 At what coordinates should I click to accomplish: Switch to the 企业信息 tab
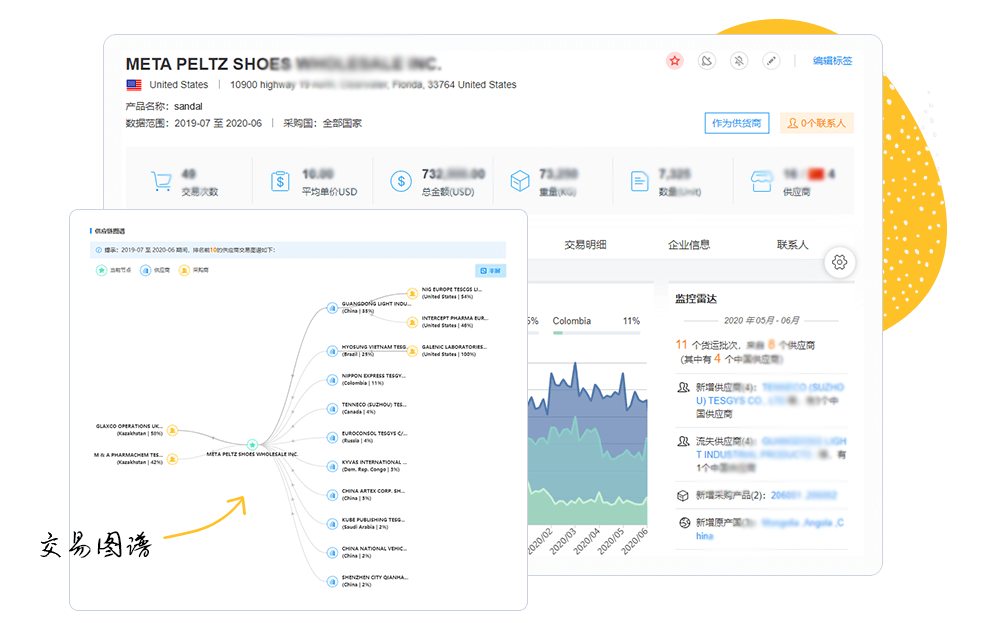(689, 245)
